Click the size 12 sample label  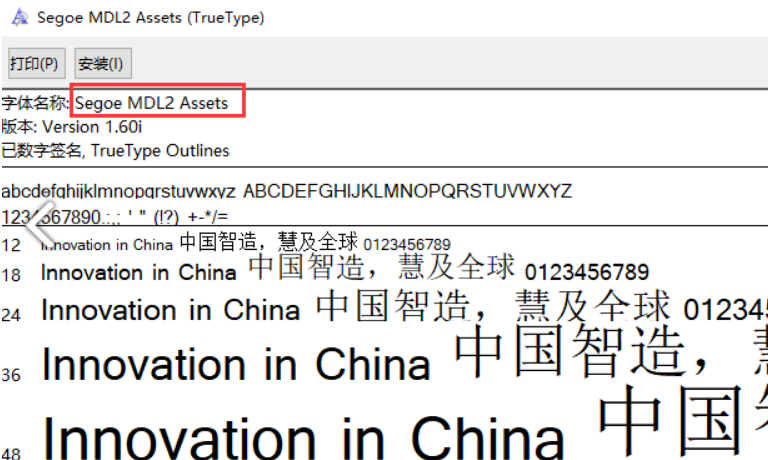11,245
